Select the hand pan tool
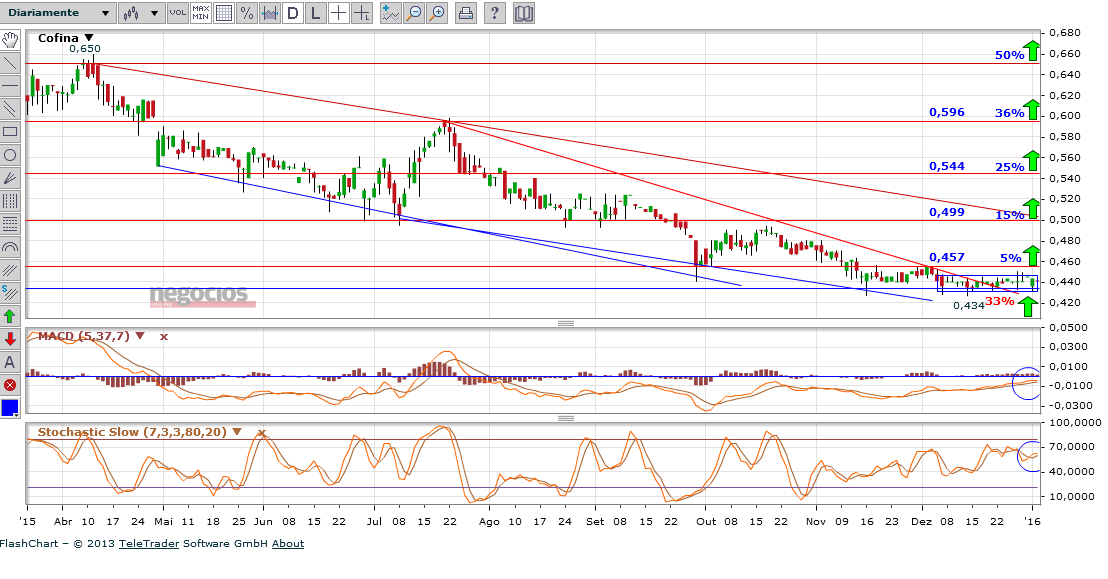The height and width of the screenshot is (579, 1108). click(x=10, y=40)
